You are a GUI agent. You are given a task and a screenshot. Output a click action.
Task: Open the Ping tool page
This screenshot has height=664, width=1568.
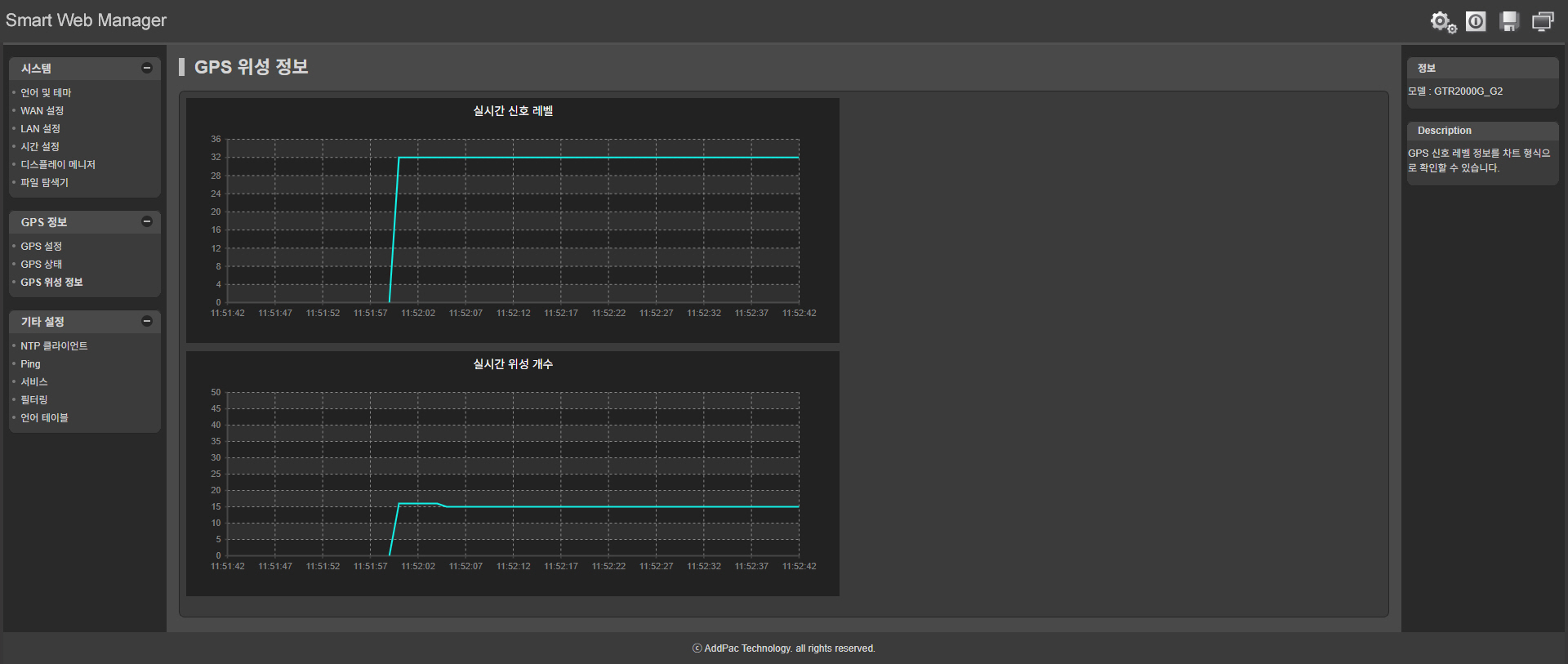tap(30, 364)
